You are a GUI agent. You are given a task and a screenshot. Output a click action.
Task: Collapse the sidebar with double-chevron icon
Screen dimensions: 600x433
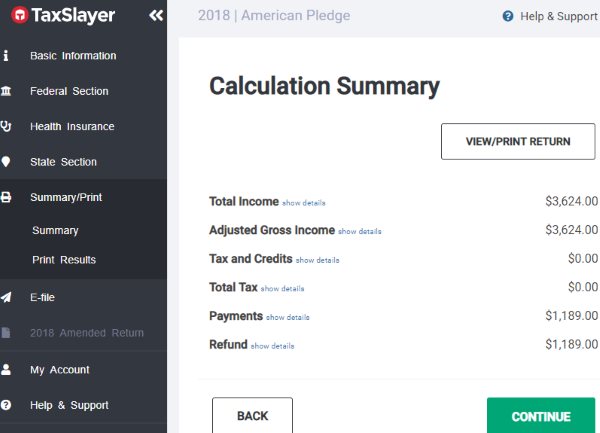coord(155,15)
